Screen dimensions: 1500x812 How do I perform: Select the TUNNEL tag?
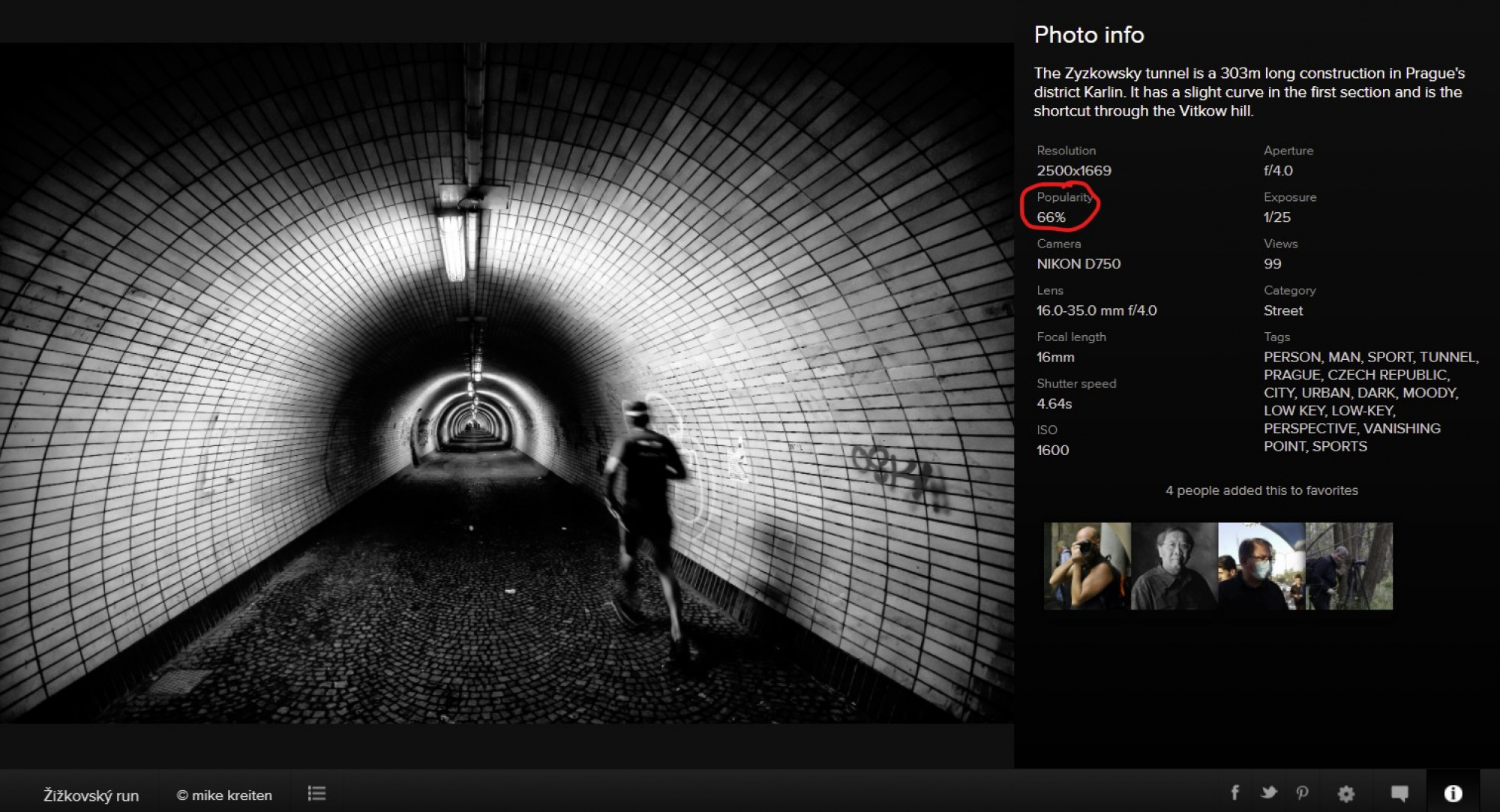(x=1447, y=357)
